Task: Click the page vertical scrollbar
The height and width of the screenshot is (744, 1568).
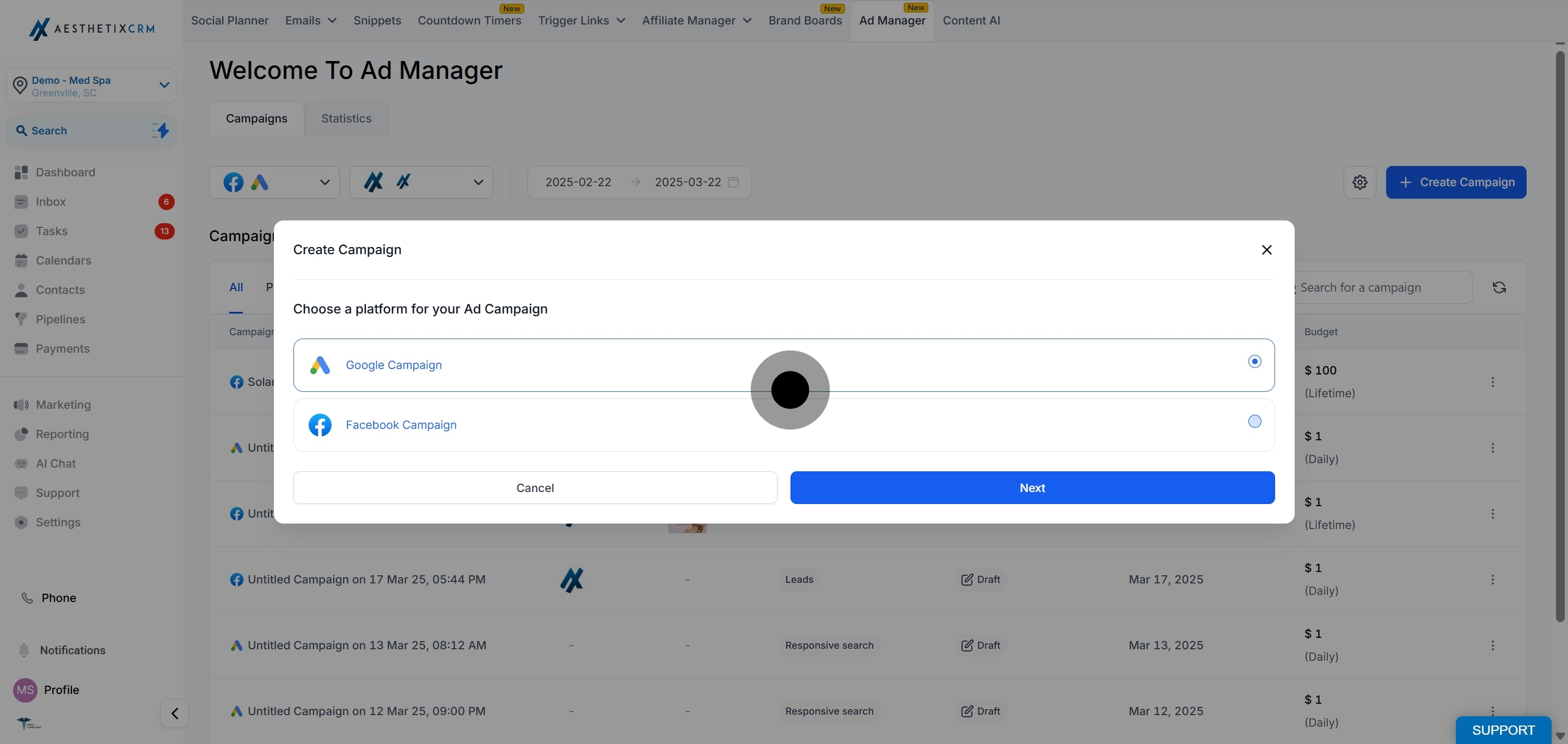Action: pos(1560,335)
